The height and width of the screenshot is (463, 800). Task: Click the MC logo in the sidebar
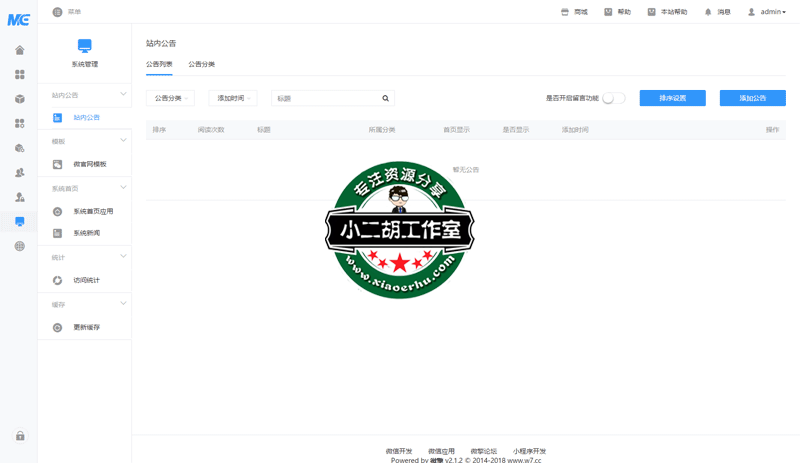pyautogui.click(x=19, y=20)
